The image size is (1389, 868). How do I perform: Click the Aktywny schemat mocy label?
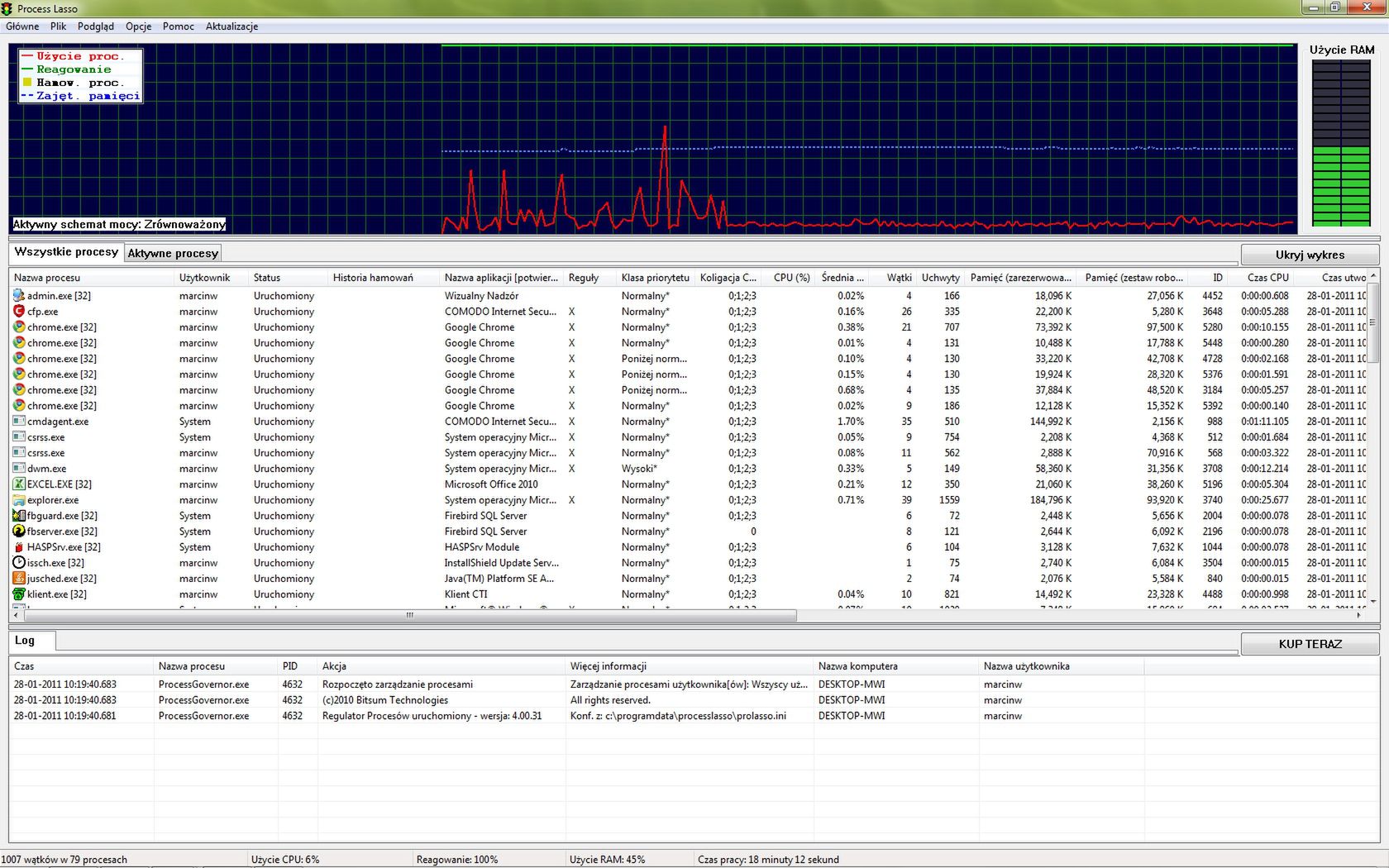[x=119, y=224]
